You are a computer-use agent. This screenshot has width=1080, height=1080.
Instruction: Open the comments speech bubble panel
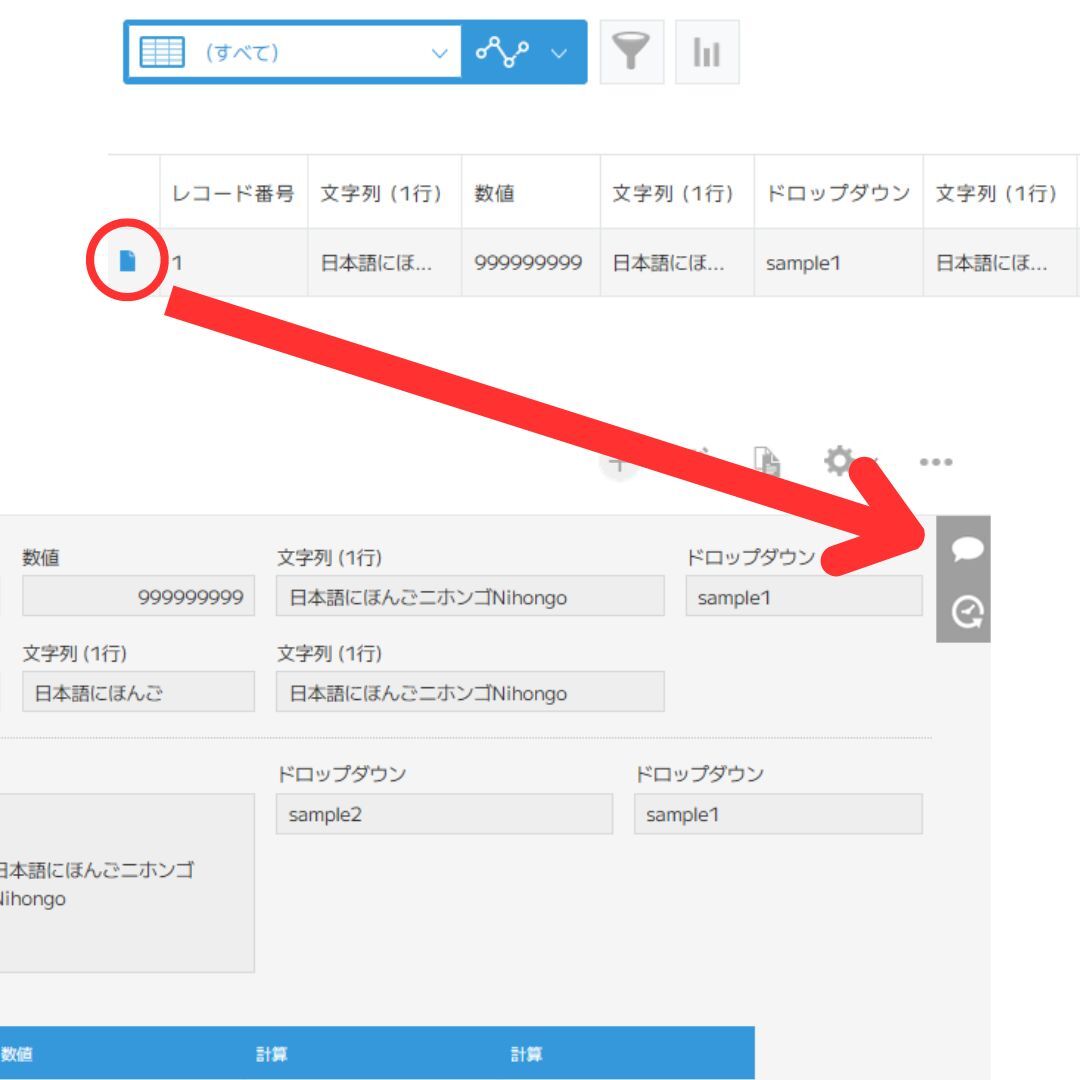(x=966, y=549)
